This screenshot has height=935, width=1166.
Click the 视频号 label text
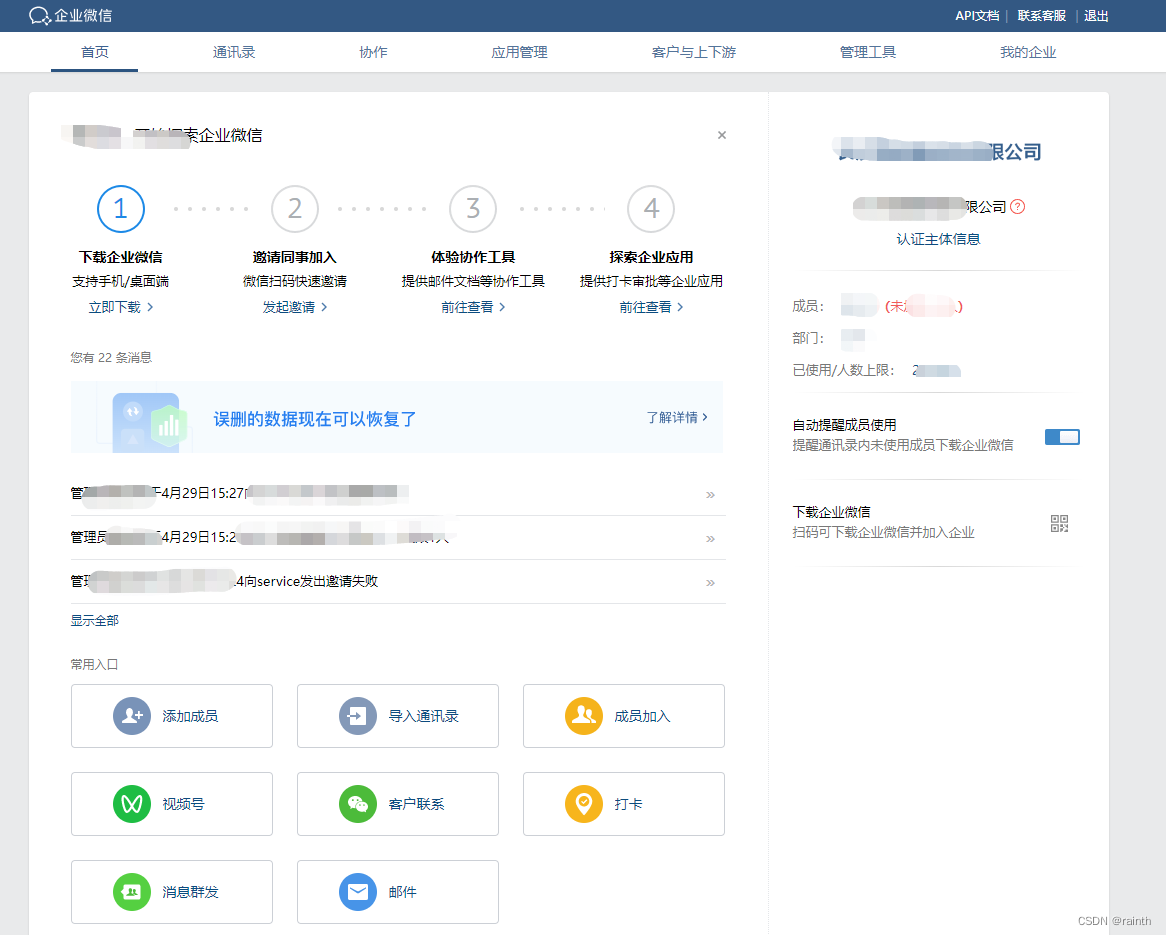pos(183,804)
